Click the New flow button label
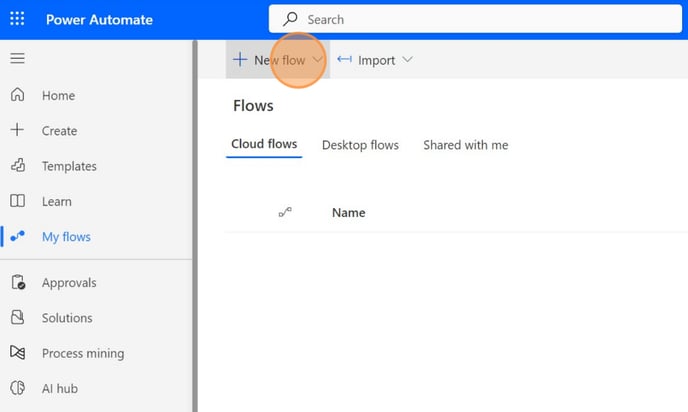The width and height of the screenshot is (688, 412). coord(280,60)
